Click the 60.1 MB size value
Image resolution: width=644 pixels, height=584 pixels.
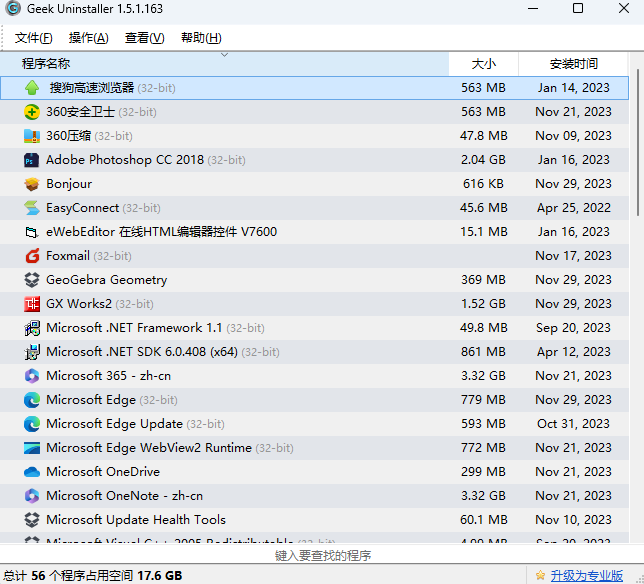click(x=484, y=520)
